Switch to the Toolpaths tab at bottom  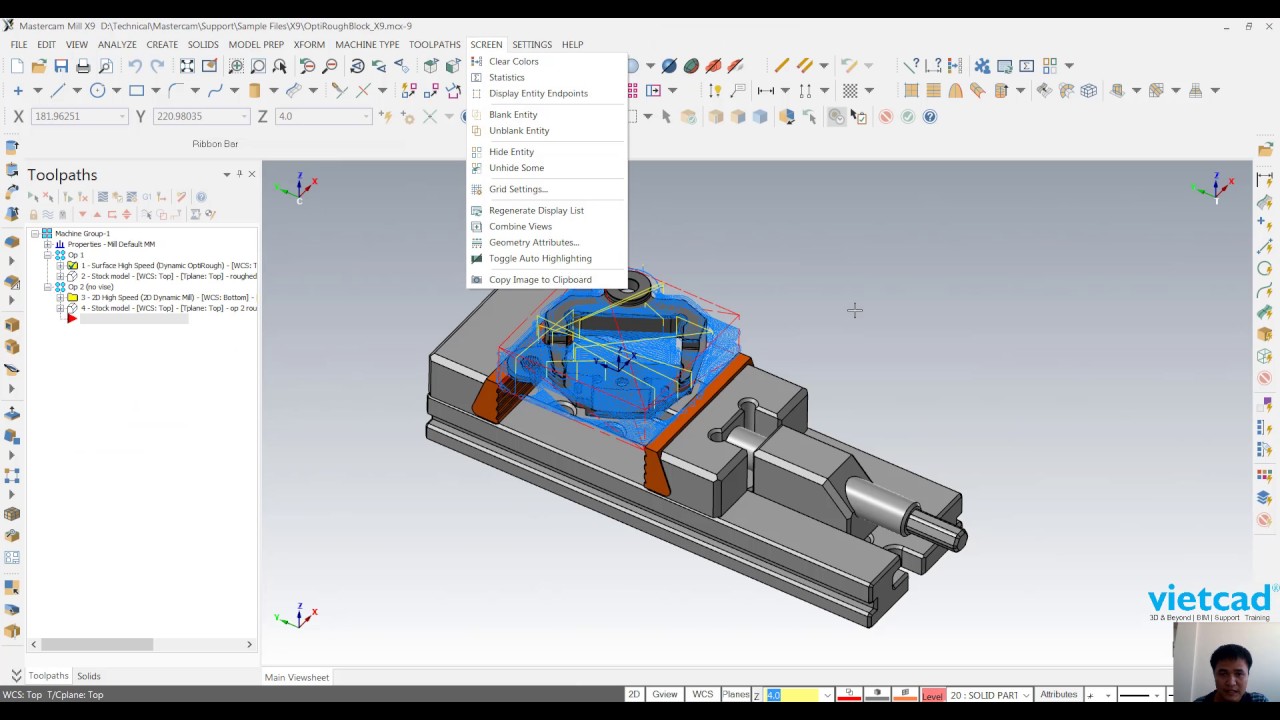pos(48,676)
